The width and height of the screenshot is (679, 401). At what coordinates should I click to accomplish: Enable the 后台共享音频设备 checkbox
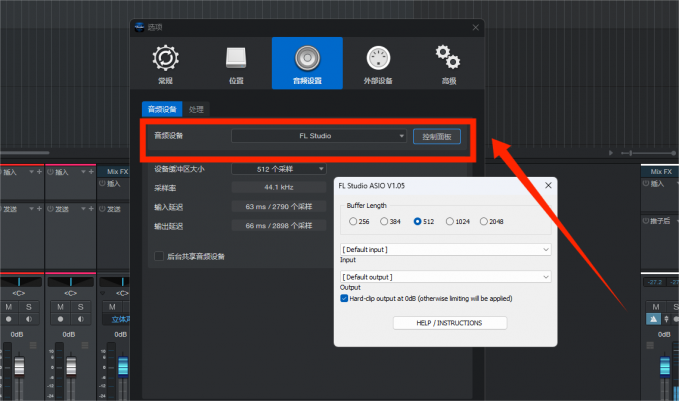[x=159, y=256]
